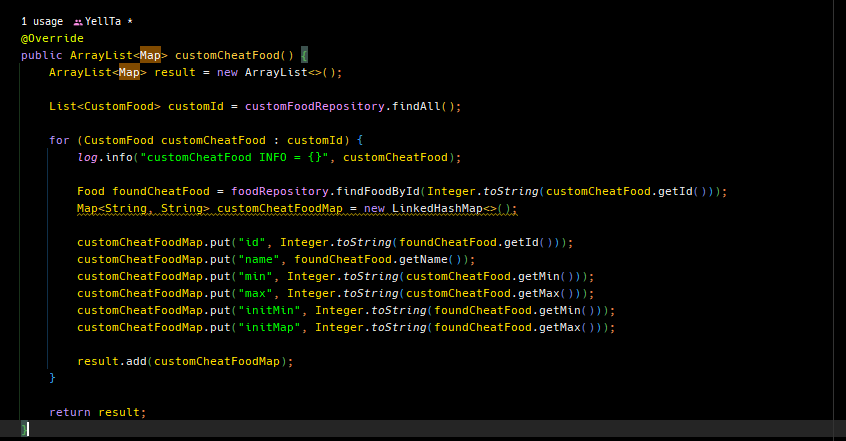Click the return result statement
846x441 pixels.
click(x=98, y=412)
